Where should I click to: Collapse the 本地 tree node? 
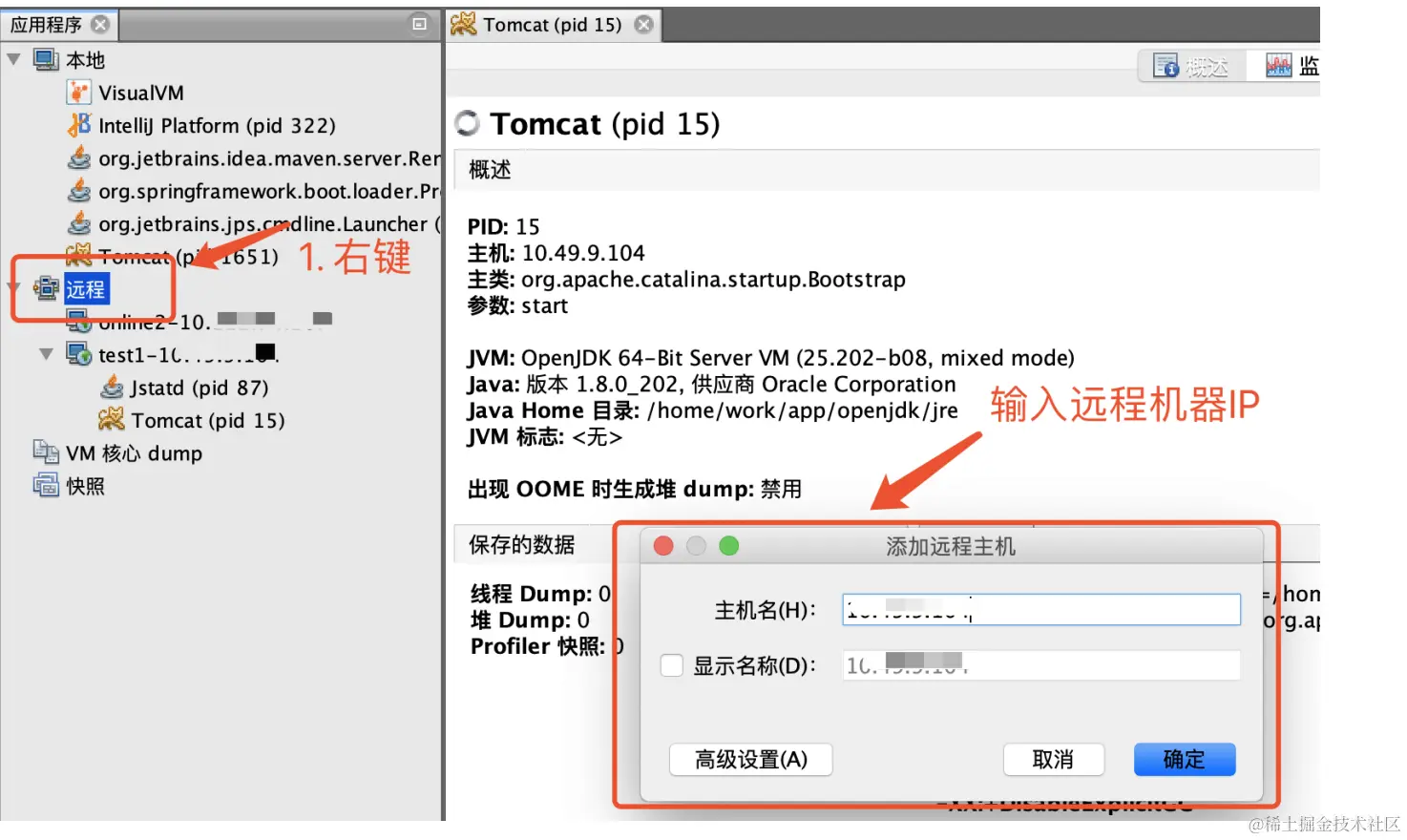(13, 59)
